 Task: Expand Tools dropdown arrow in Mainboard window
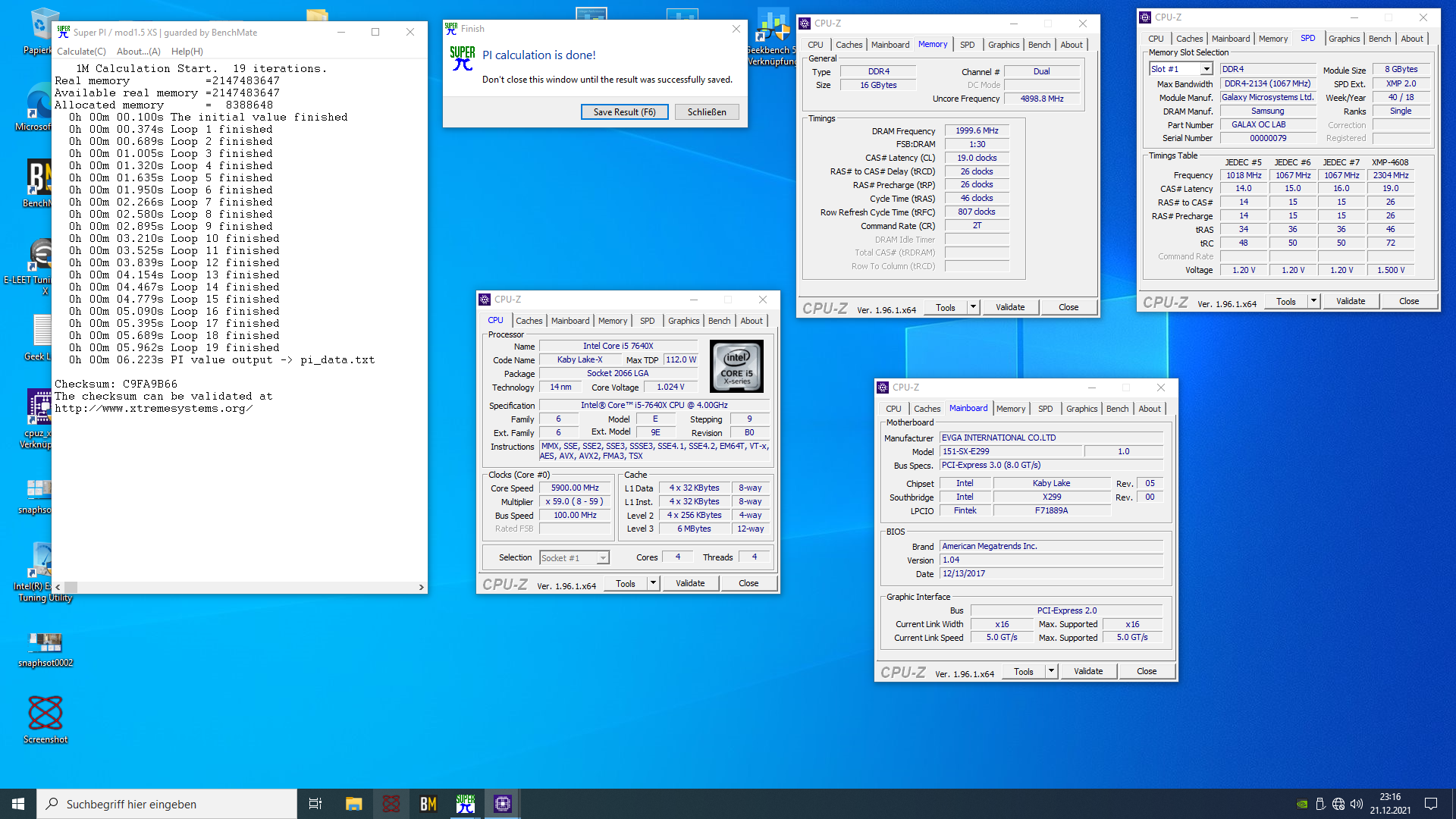[1051, 671]
